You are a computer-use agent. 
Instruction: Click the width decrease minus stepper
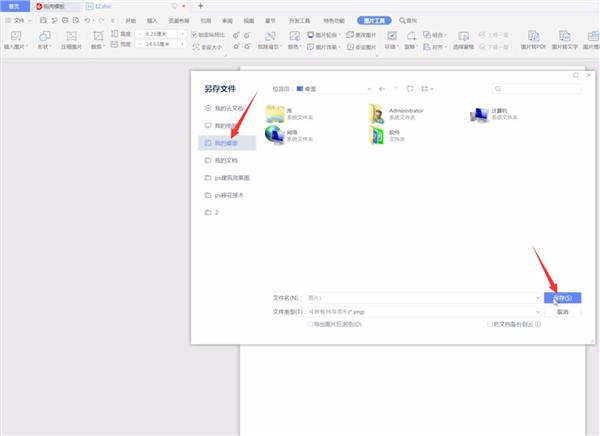point(140,44)
